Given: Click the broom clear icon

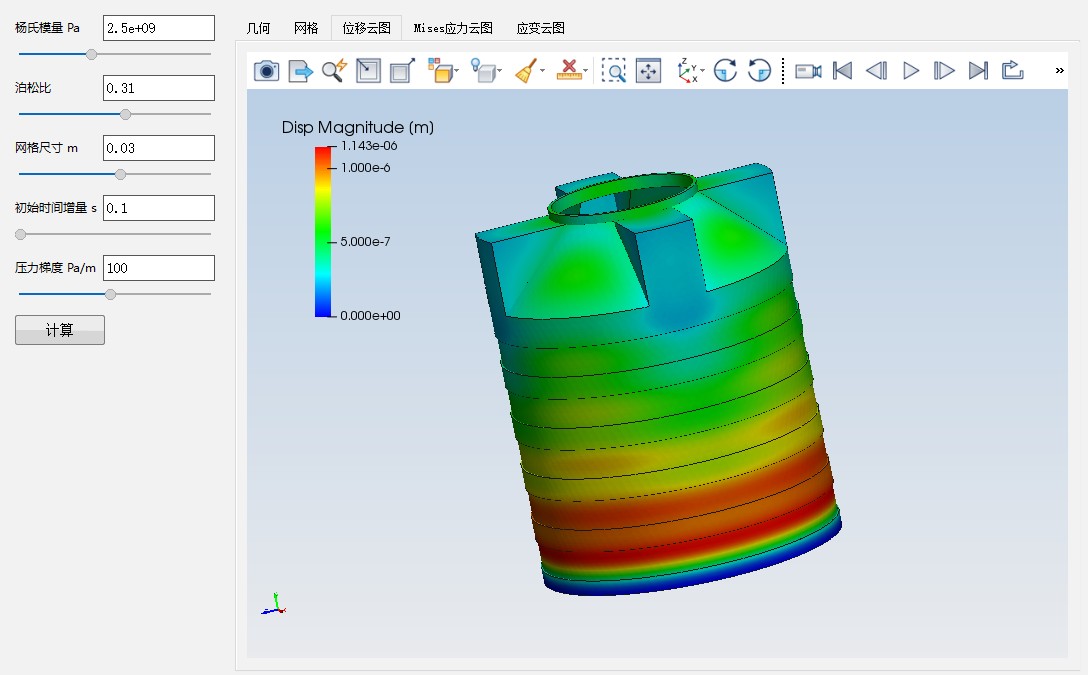Looking at the screenshot, I should (526, 71).
